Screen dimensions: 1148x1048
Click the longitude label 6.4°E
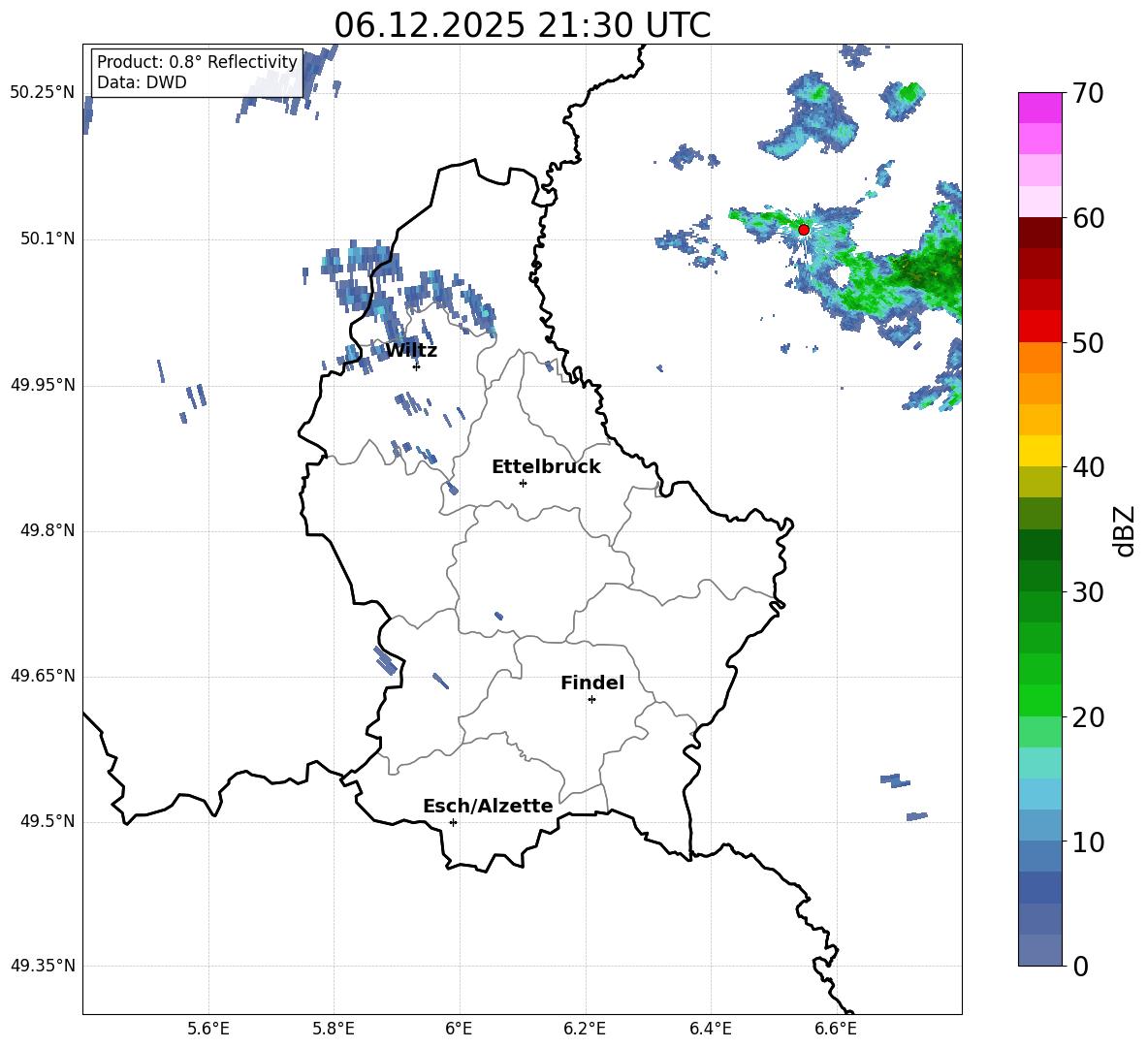pyautogui.click(x=710, y=1029)
